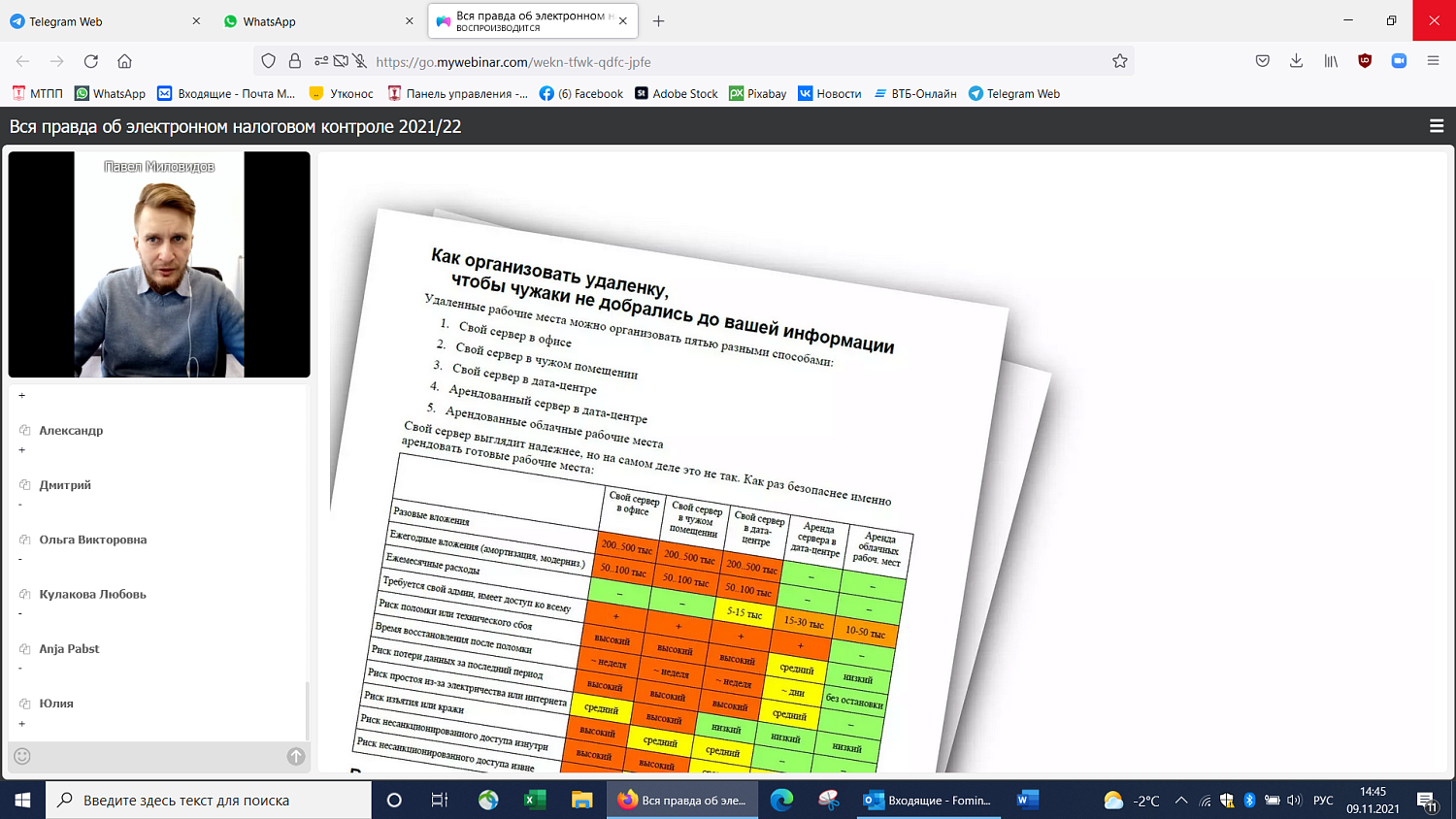The height and width of the screenshot is (819, 1456).
Task: Go to the Firefox home page
Action: pos(124,61)
